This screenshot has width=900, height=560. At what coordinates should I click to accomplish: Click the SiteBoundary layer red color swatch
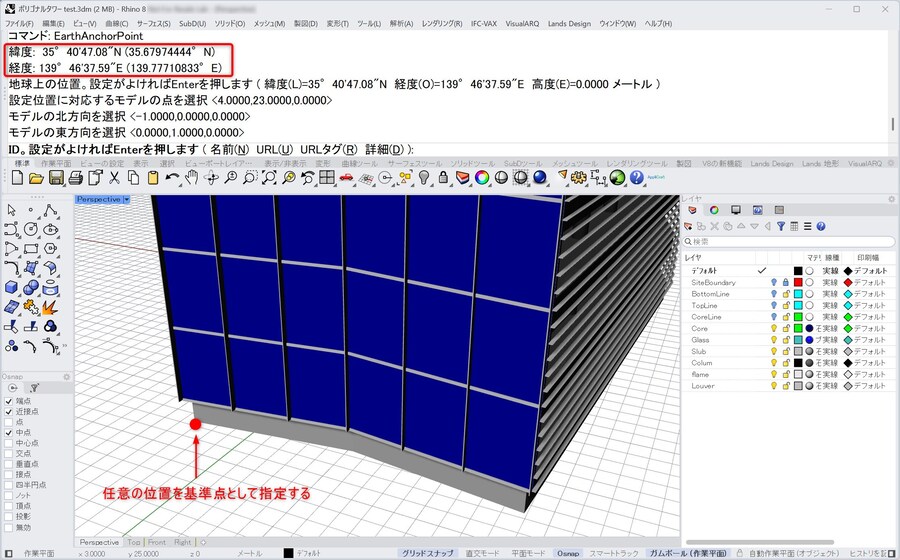click(798, 283)
